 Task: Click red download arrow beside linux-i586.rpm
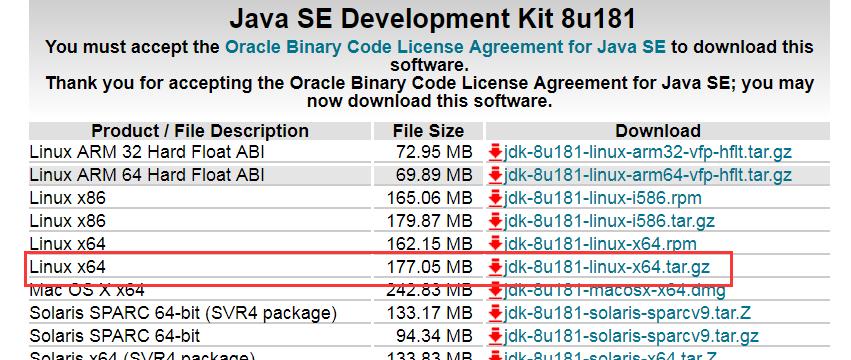[495, 198]
